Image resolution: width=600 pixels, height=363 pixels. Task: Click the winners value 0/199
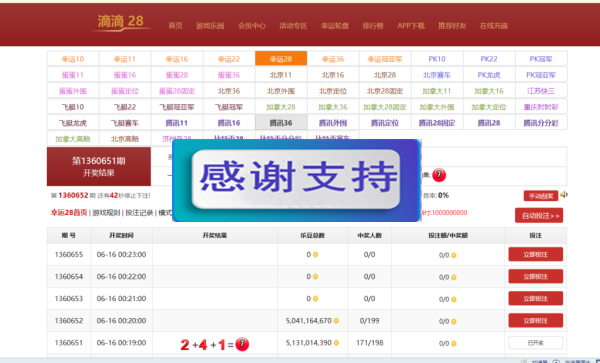pyautogui.click(x=369, y=321)
